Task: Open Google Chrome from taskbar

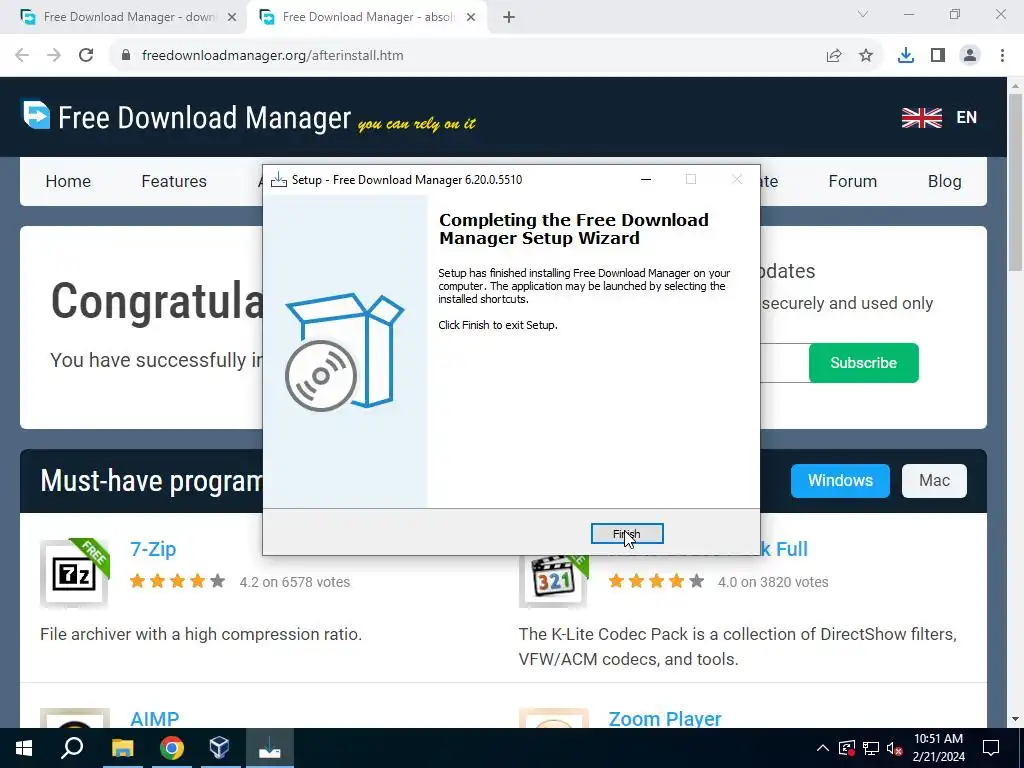Action: click(172, 748)
